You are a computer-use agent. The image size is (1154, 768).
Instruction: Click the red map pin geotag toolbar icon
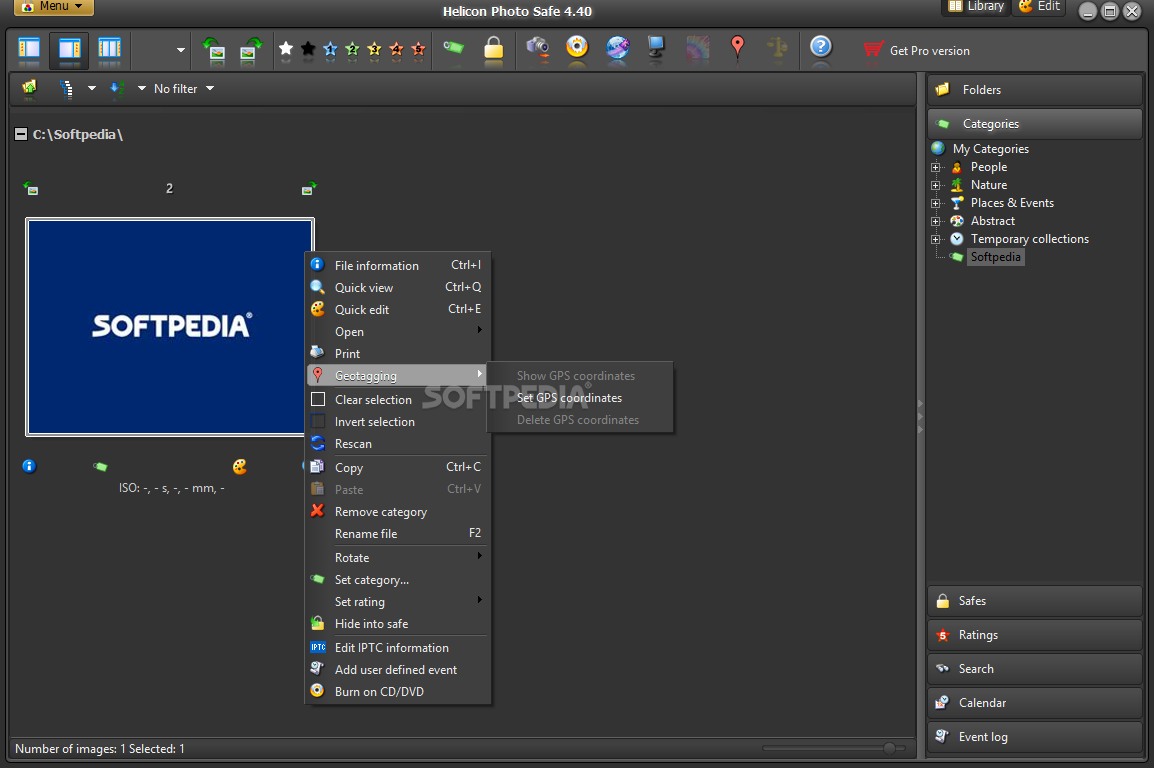point(737,47)
